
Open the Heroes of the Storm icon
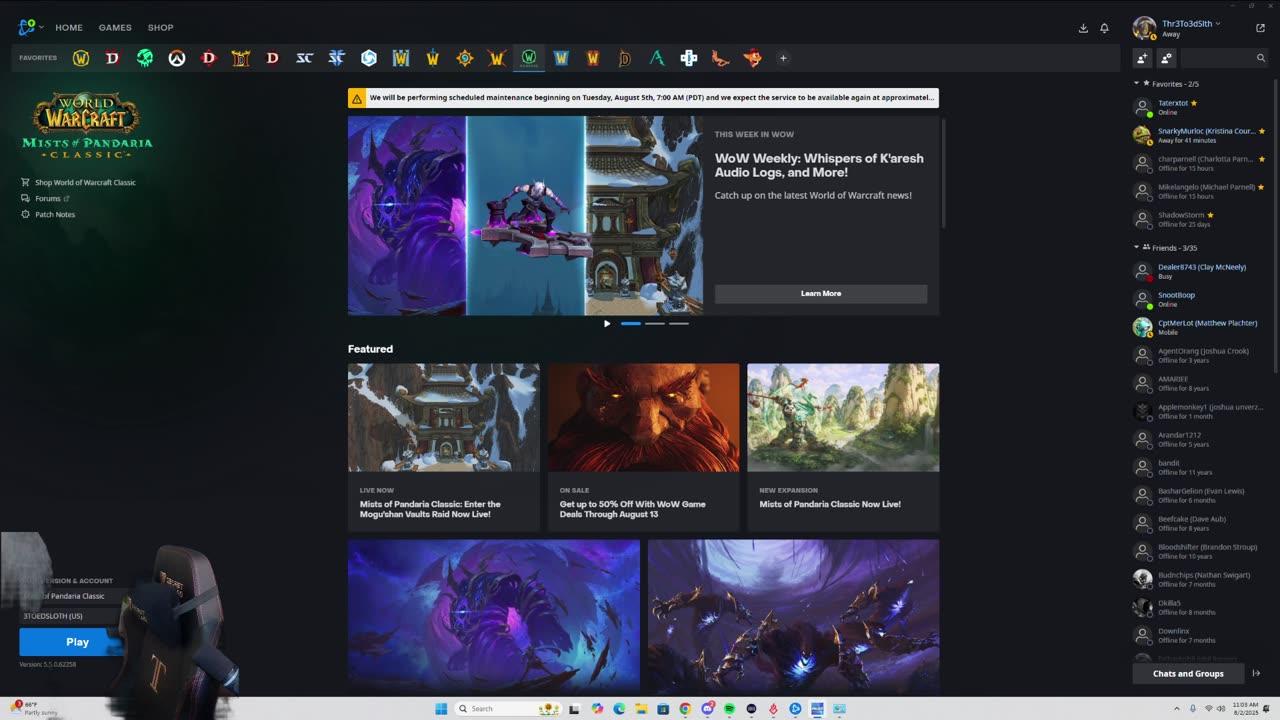coord(369,58)
